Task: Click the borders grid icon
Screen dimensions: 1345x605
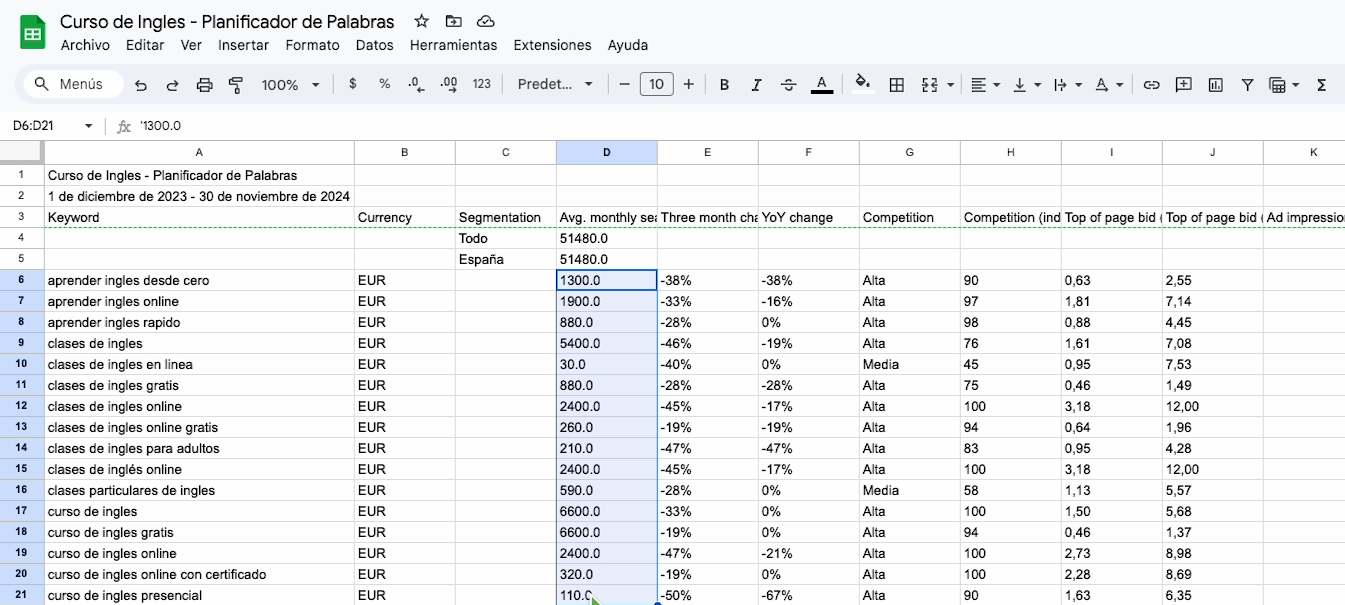Action: tap(897, 85)
